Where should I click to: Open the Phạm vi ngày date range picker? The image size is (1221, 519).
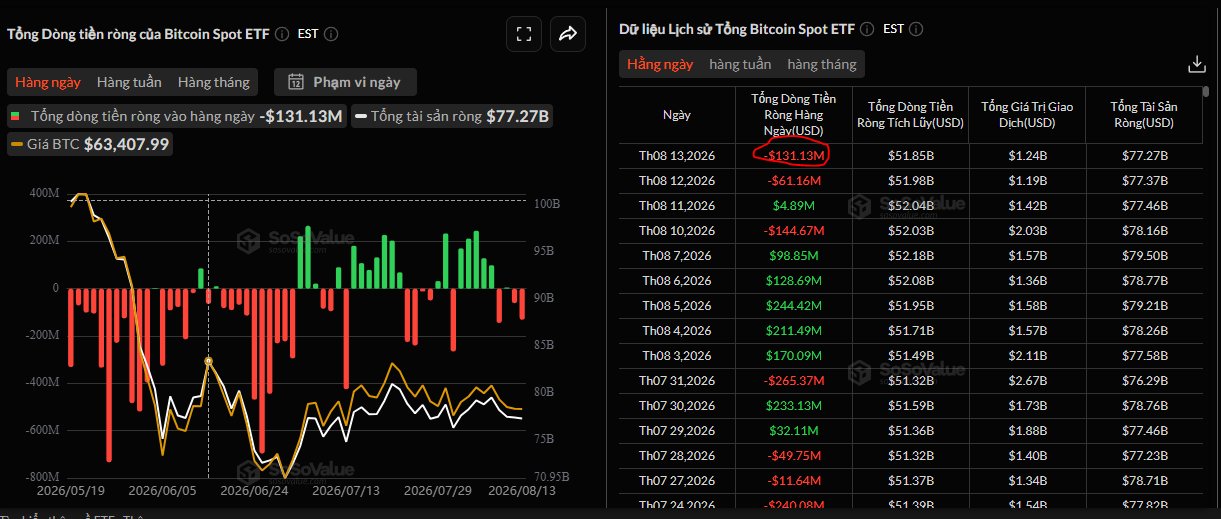[x=345, y=82]
